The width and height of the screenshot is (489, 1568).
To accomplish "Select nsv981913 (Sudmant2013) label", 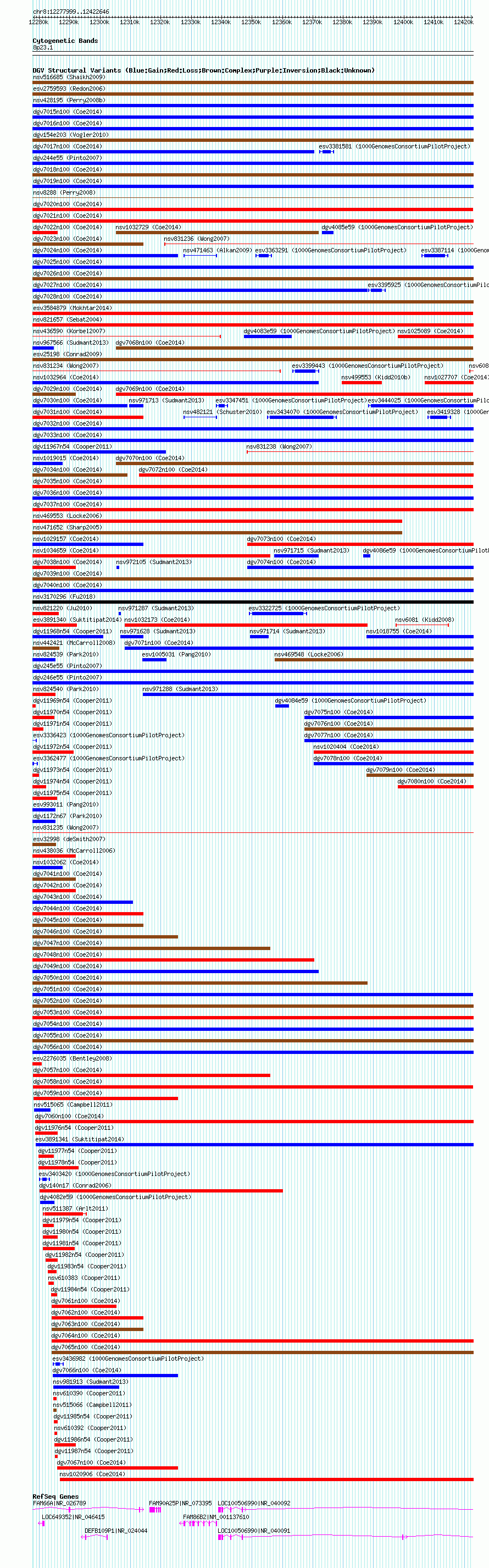I will (91, 1382).
